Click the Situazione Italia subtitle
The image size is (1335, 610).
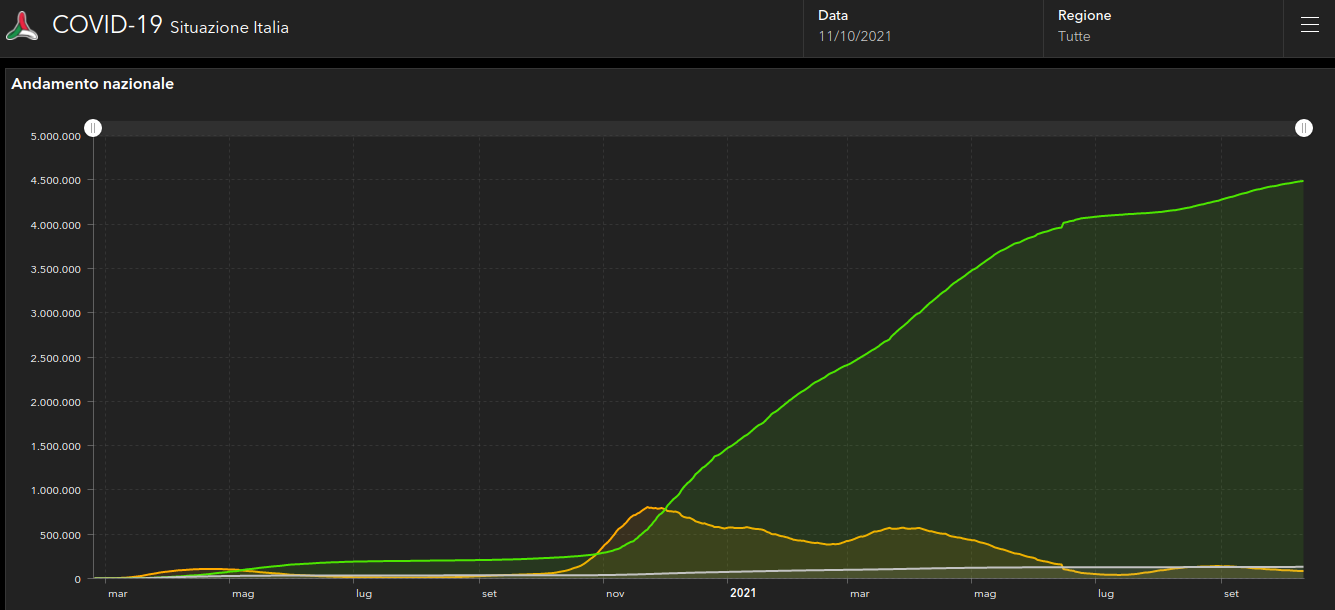point(229,28)
